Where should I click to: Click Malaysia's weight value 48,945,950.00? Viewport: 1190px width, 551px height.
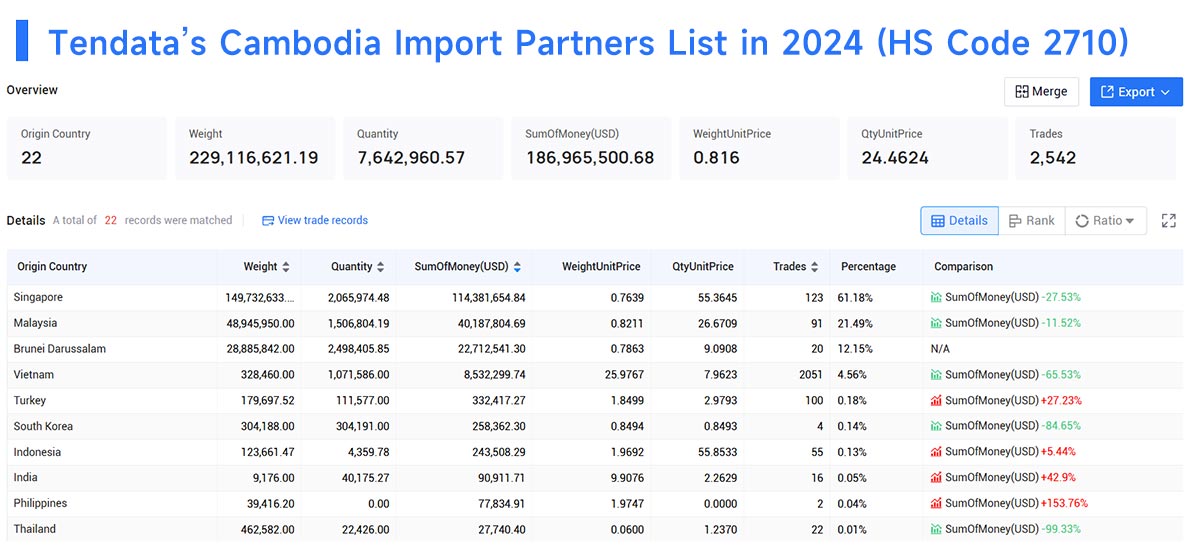click(260, 323)
